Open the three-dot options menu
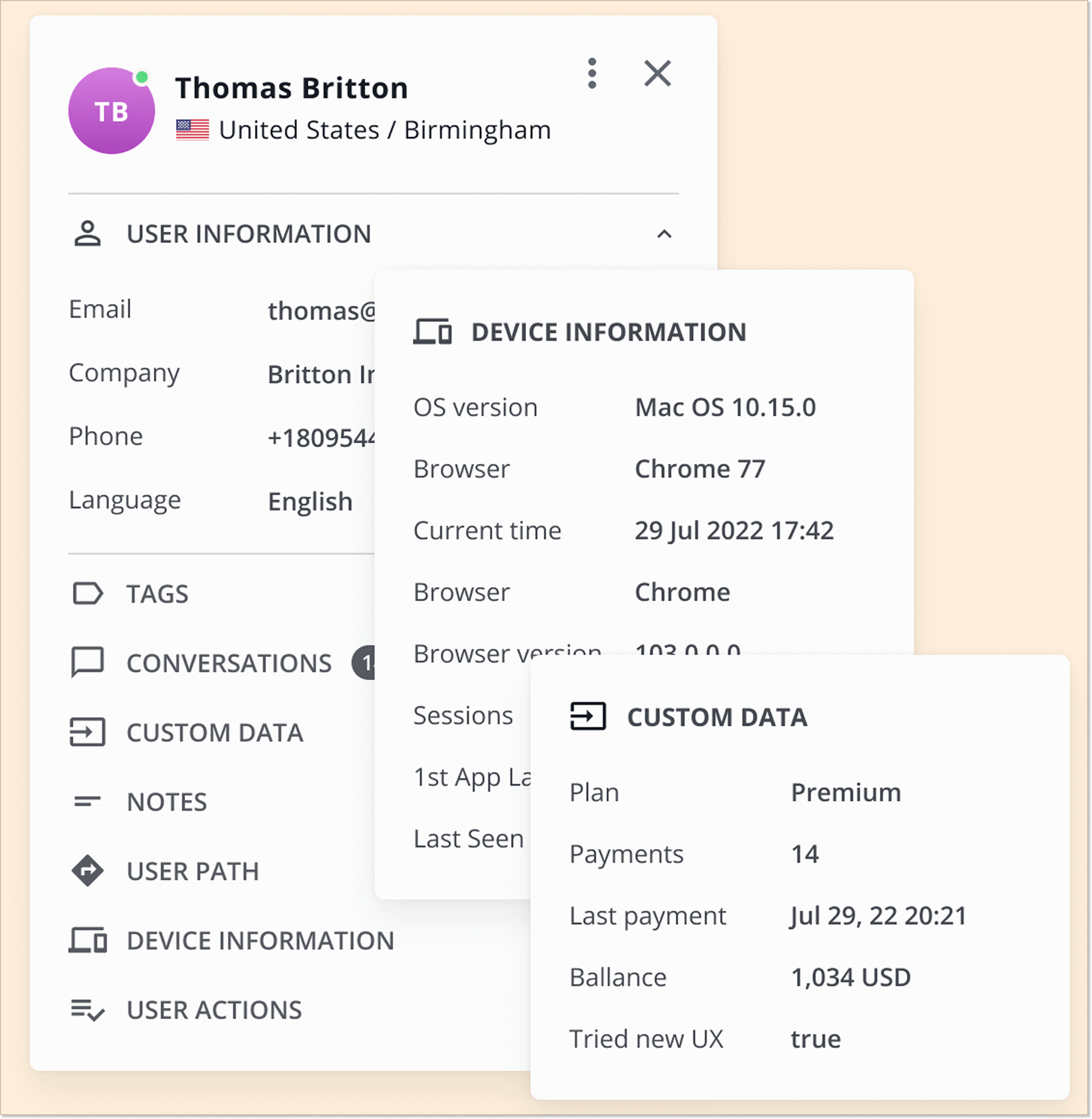Image resolution: width=1092 pixels, height=1119 pixels. [x=592, y=73]
